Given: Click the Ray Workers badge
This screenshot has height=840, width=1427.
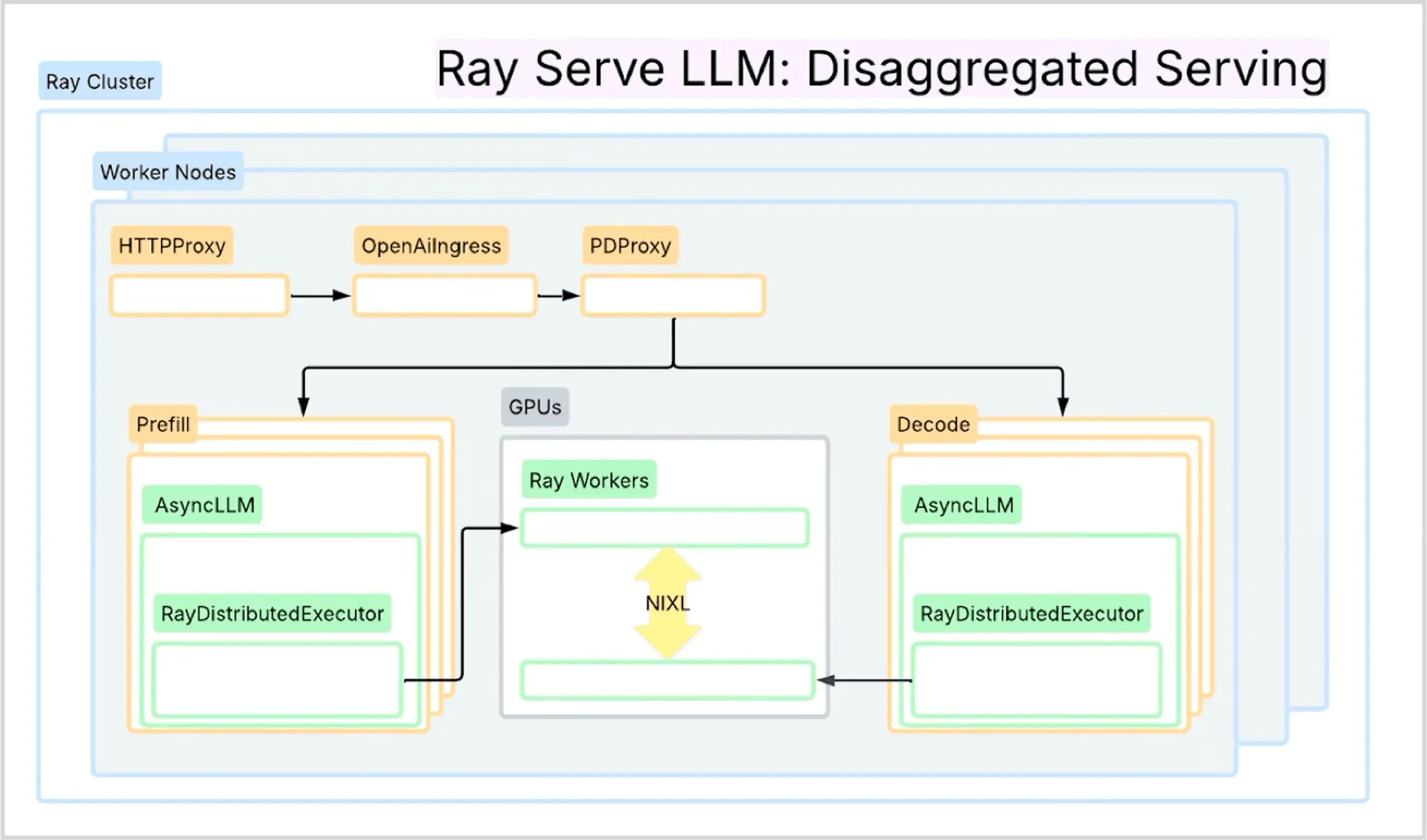Looking at the screenshot, I should [x=589, y=480].
